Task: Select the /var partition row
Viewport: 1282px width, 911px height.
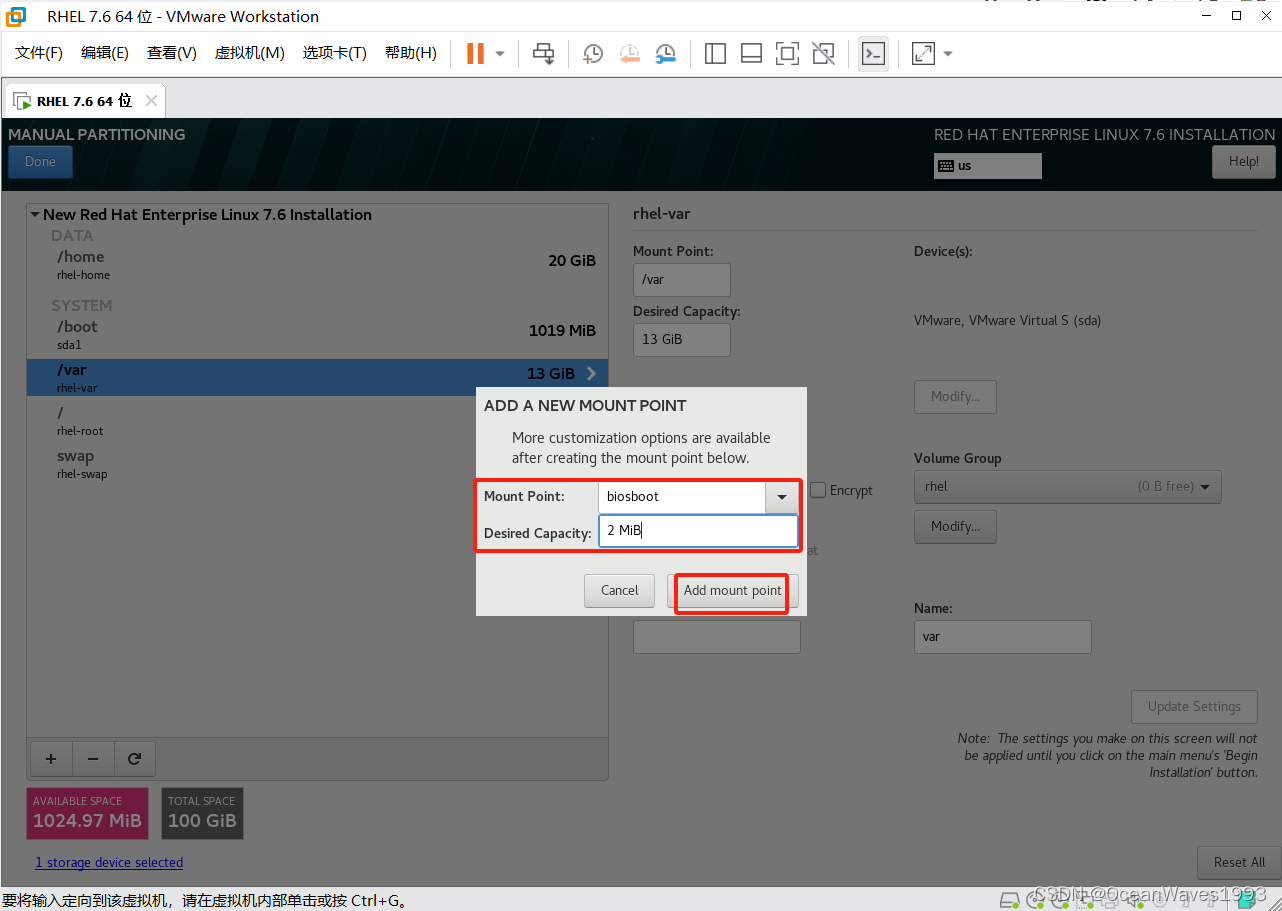Action: pos(317,377)
